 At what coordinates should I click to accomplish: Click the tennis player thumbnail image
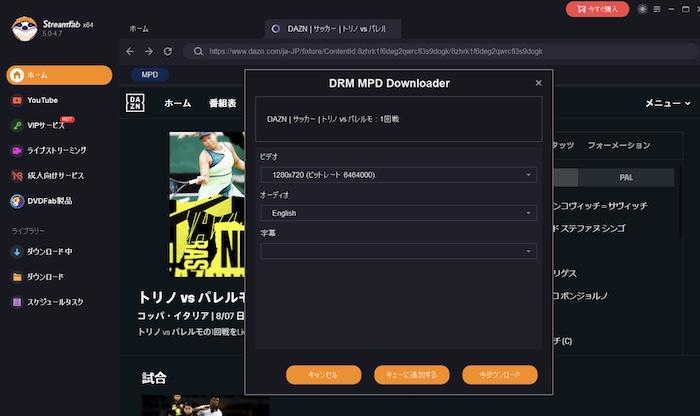(x=207, y=204)
